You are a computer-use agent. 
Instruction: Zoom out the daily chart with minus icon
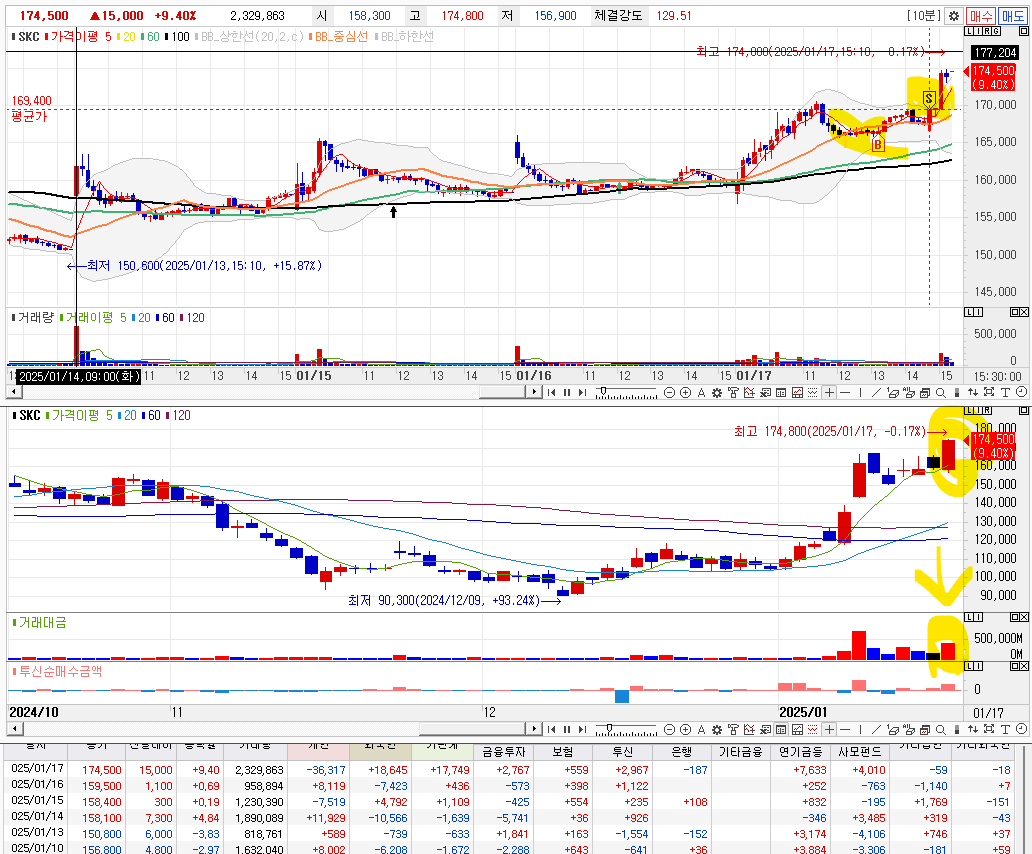[x=669, y=730]
